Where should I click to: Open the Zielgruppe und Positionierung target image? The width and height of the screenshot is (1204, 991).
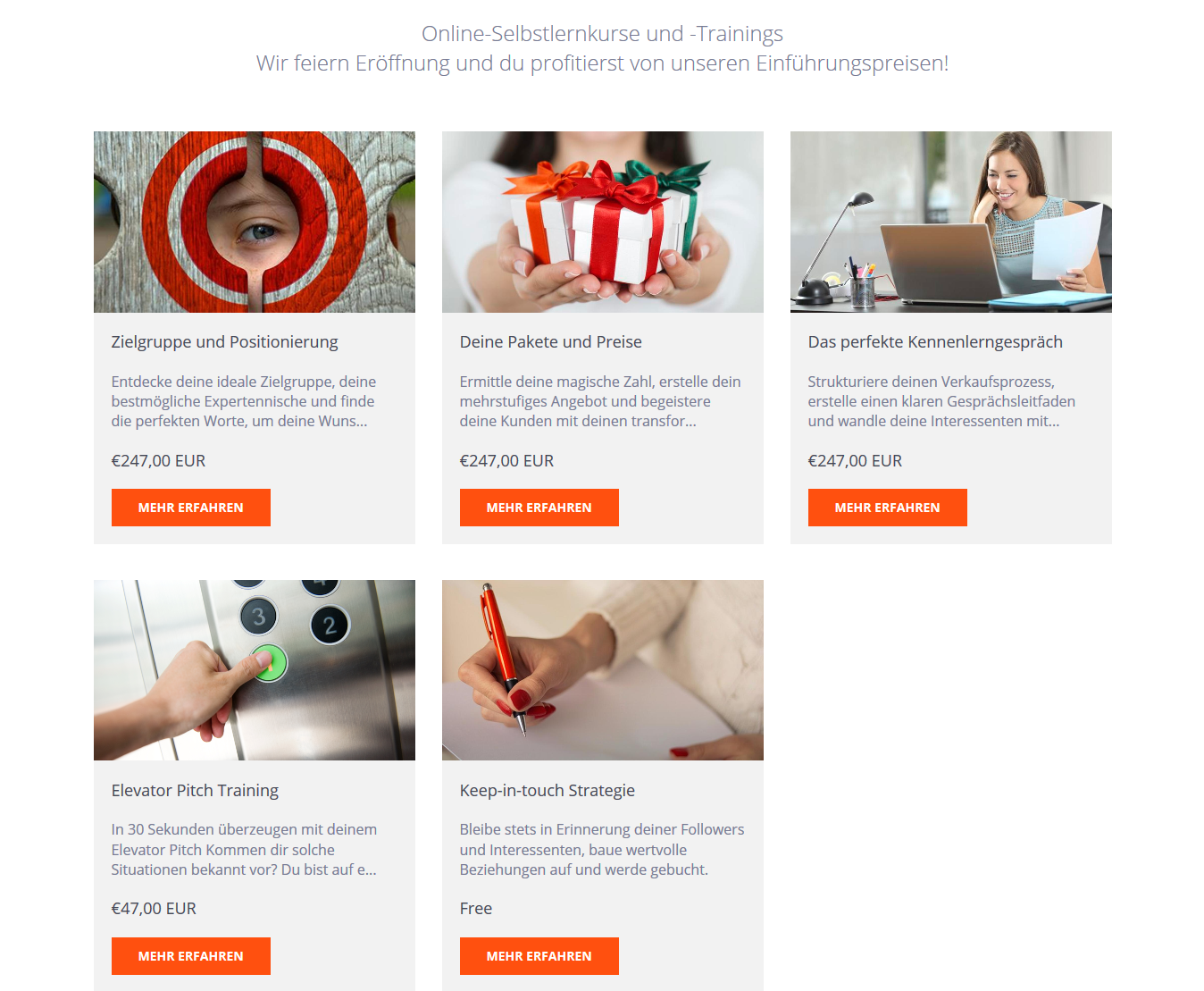click(255, 222)
